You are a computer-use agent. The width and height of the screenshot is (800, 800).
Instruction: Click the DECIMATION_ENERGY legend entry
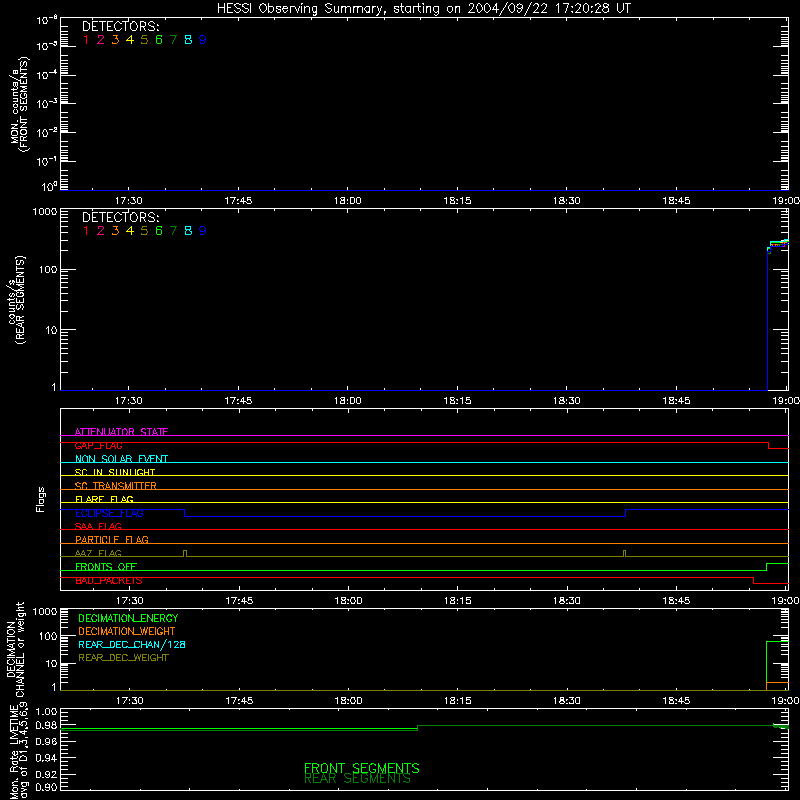tap(128, 618)
